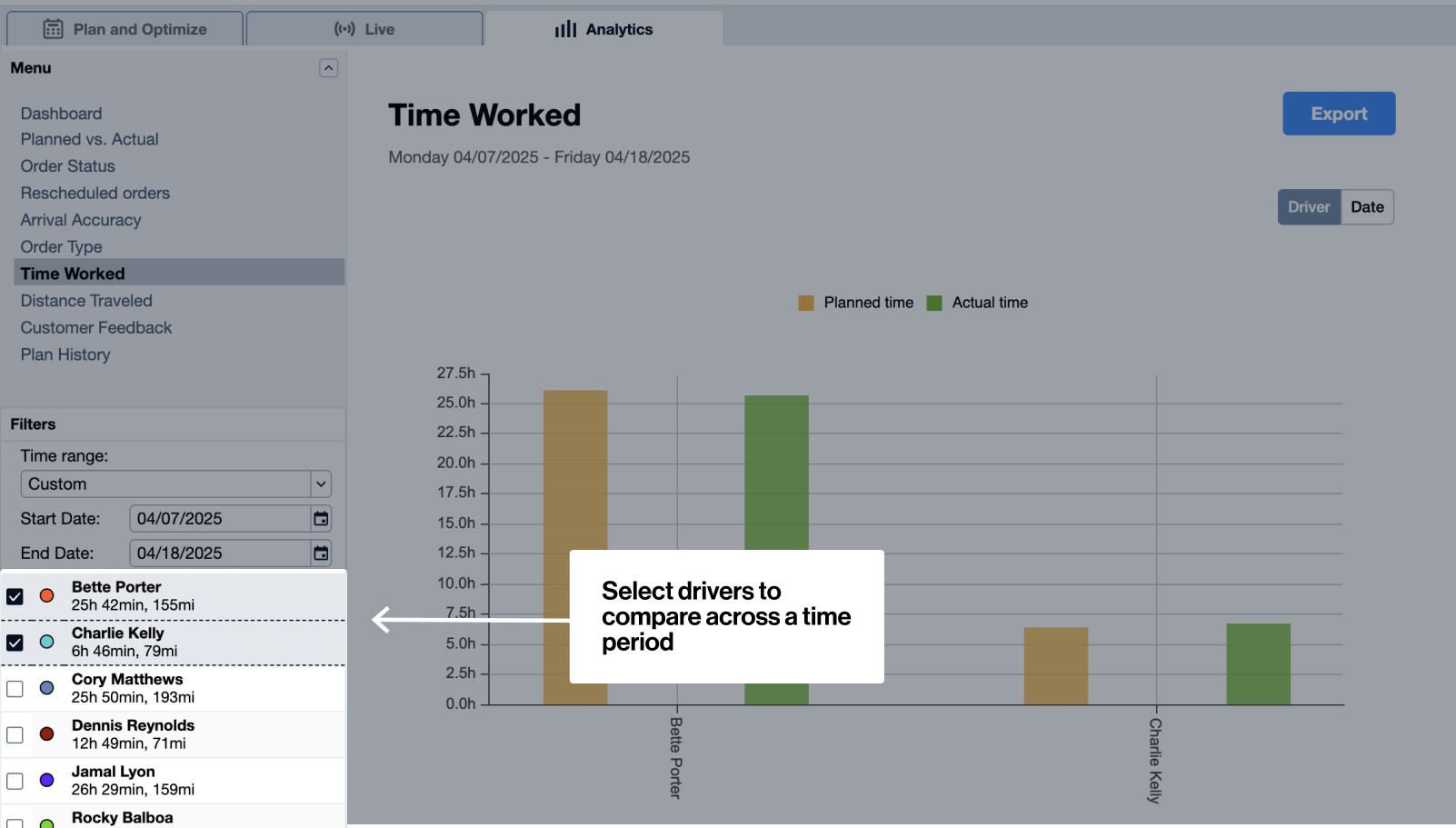Click Dennis Reynolds' red driver dot
Viewport: 1456px width, 828px height.
coord(45,733)
